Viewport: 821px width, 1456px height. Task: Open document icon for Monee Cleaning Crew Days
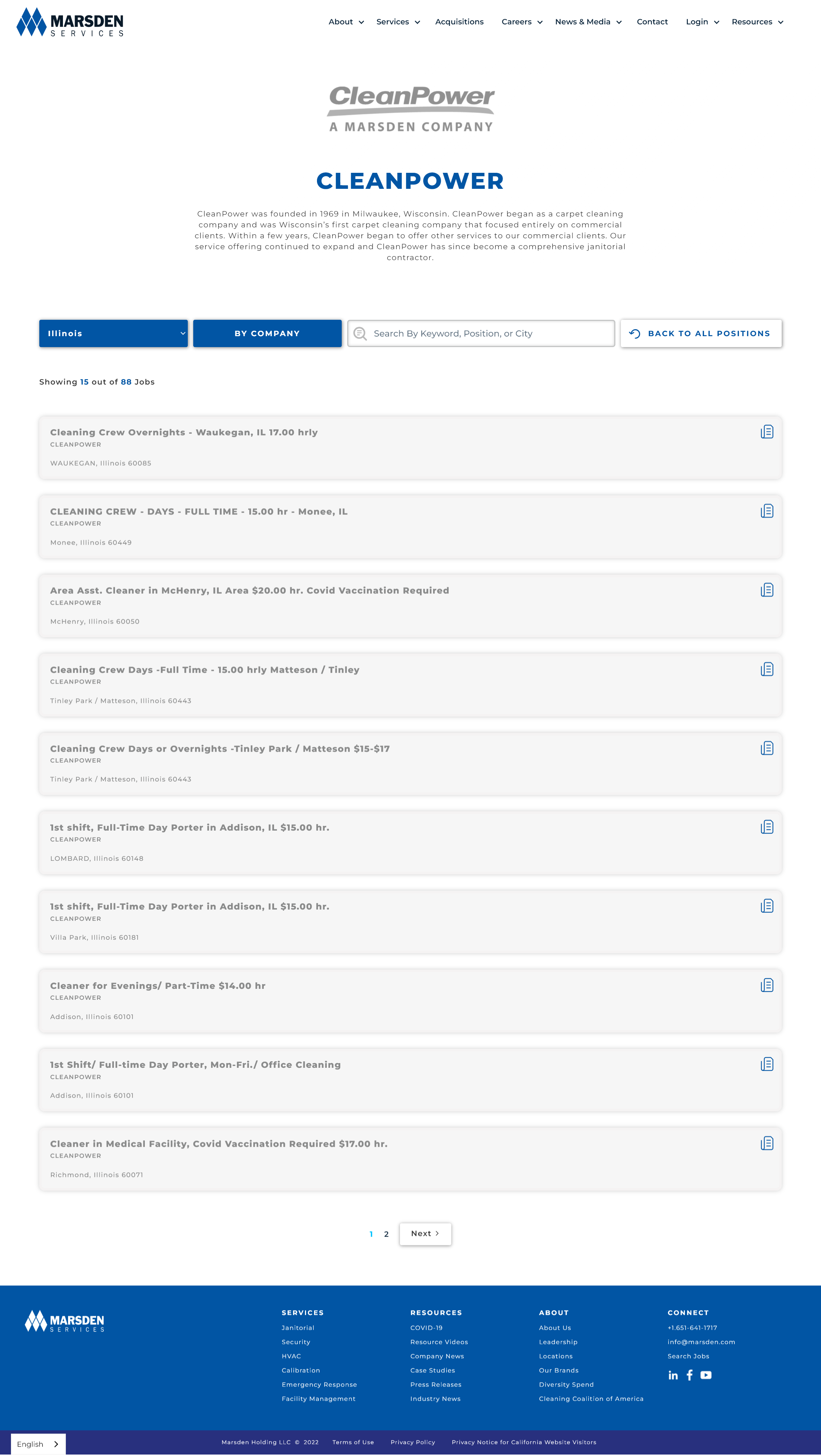[x=767, y=511]
